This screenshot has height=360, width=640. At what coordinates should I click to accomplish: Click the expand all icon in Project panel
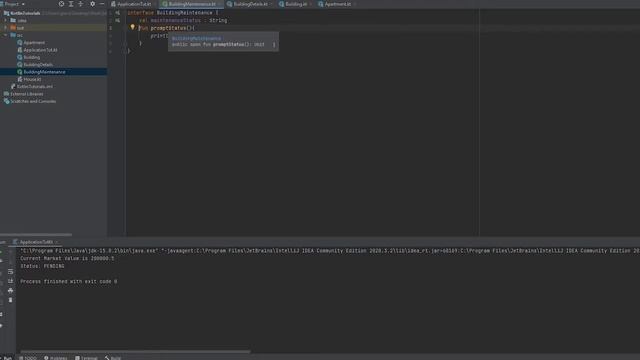point(71,4)
